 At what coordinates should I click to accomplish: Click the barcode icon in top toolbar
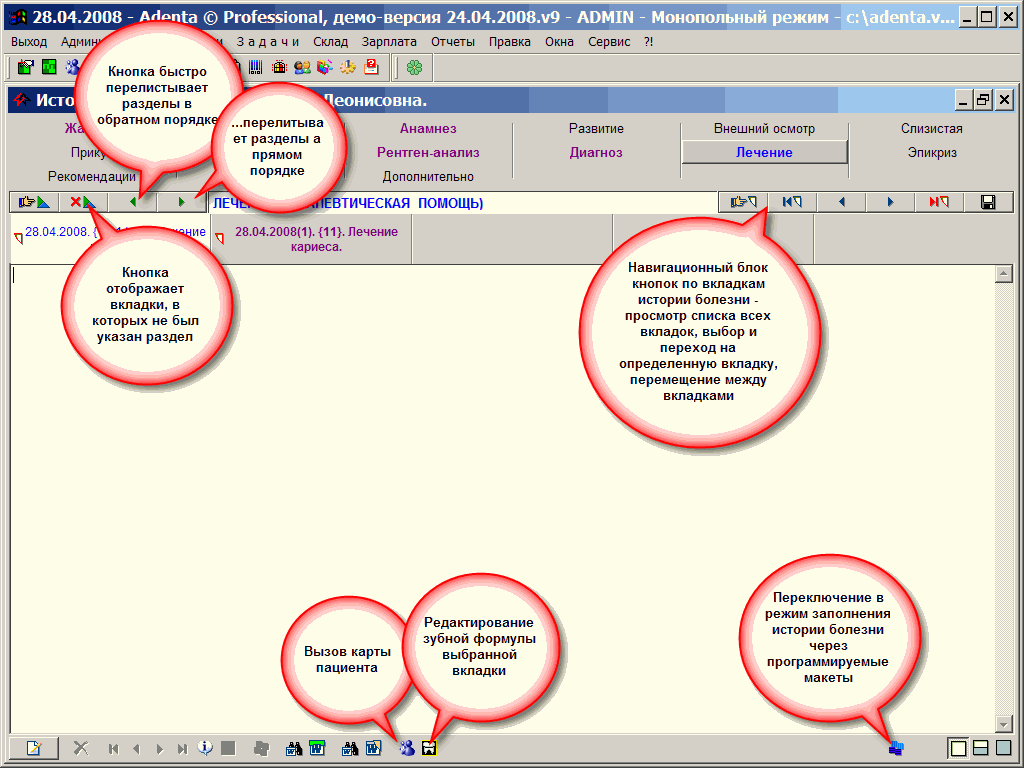pos(256,67)
